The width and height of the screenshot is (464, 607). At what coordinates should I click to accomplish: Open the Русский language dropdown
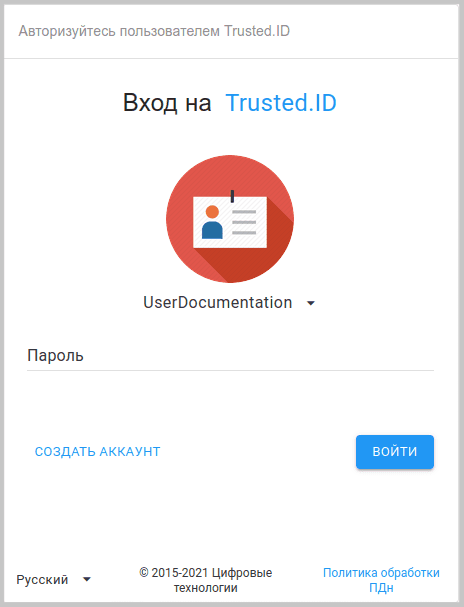[x=53, y=580]
